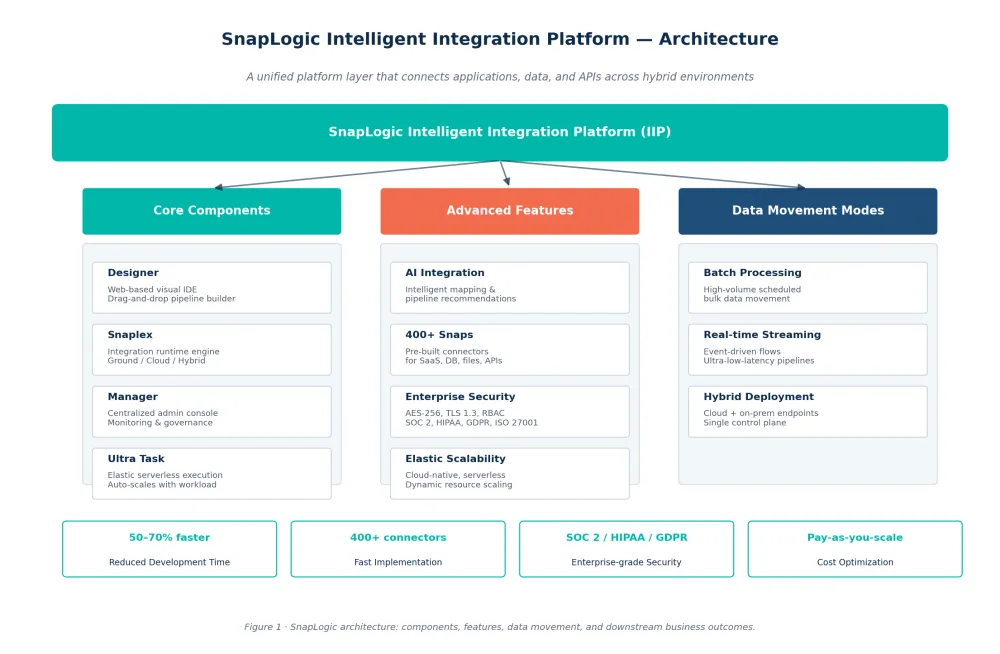The height and width of the screenshot is (654, 1000).
Task: Click the Manager component card title
Action: (132, 396)
